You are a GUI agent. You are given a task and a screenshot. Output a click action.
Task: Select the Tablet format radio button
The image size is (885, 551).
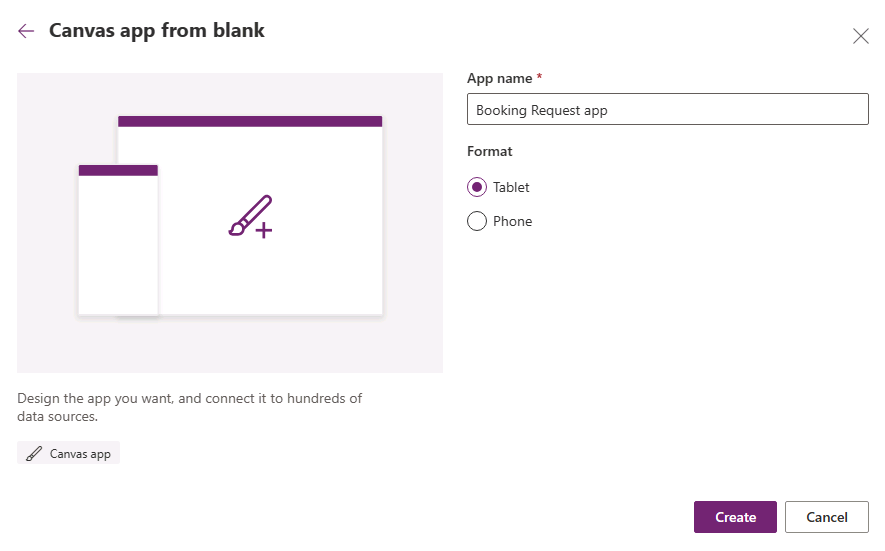(x=477, y=187)
